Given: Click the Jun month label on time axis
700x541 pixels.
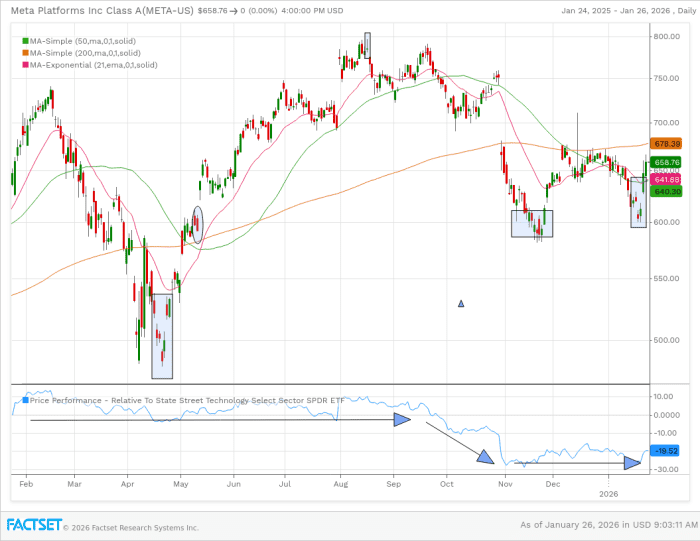Looking at the screenshot, I should click(233, 484).
